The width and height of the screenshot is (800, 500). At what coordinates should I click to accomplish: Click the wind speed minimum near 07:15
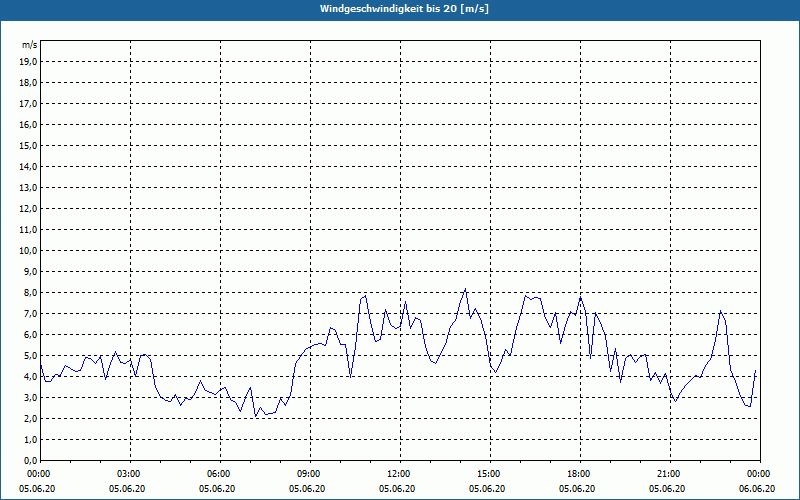click(256, 416)
